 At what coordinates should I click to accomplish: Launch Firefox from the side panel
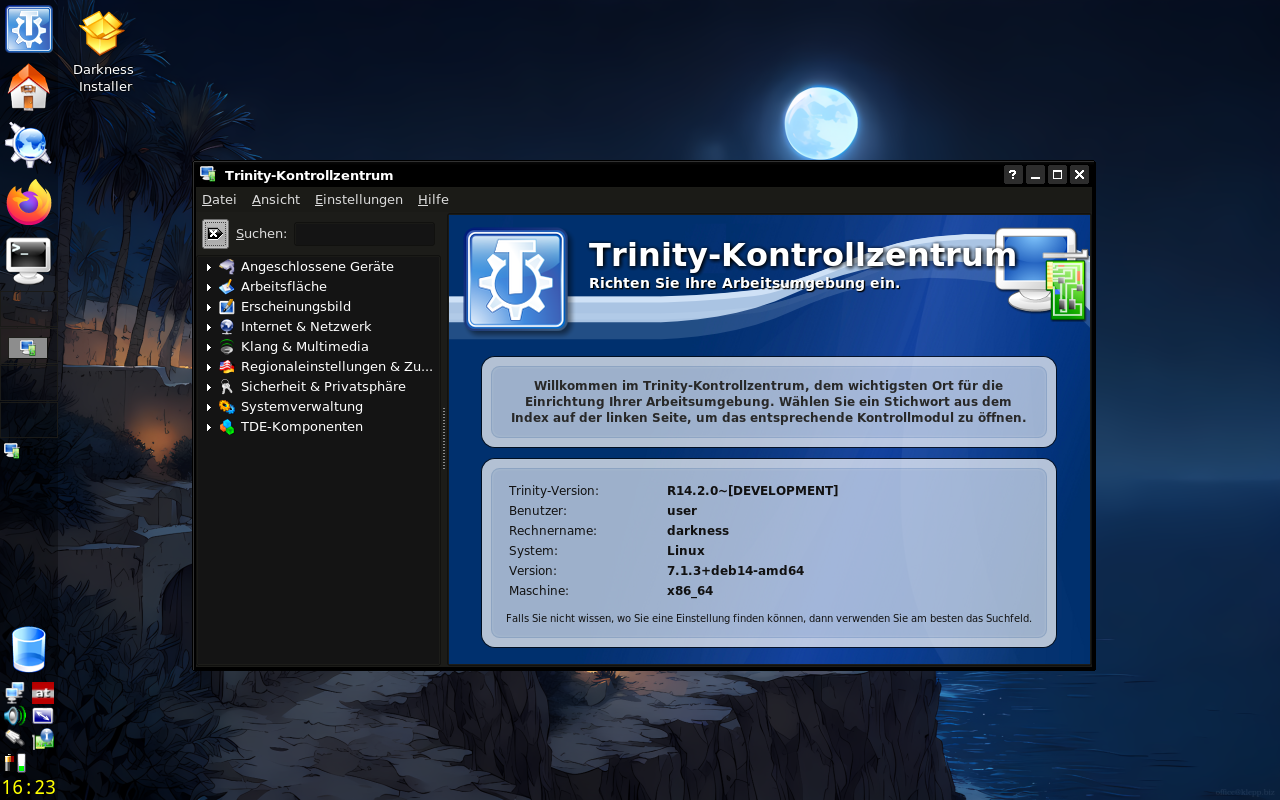tap(29, 203)
